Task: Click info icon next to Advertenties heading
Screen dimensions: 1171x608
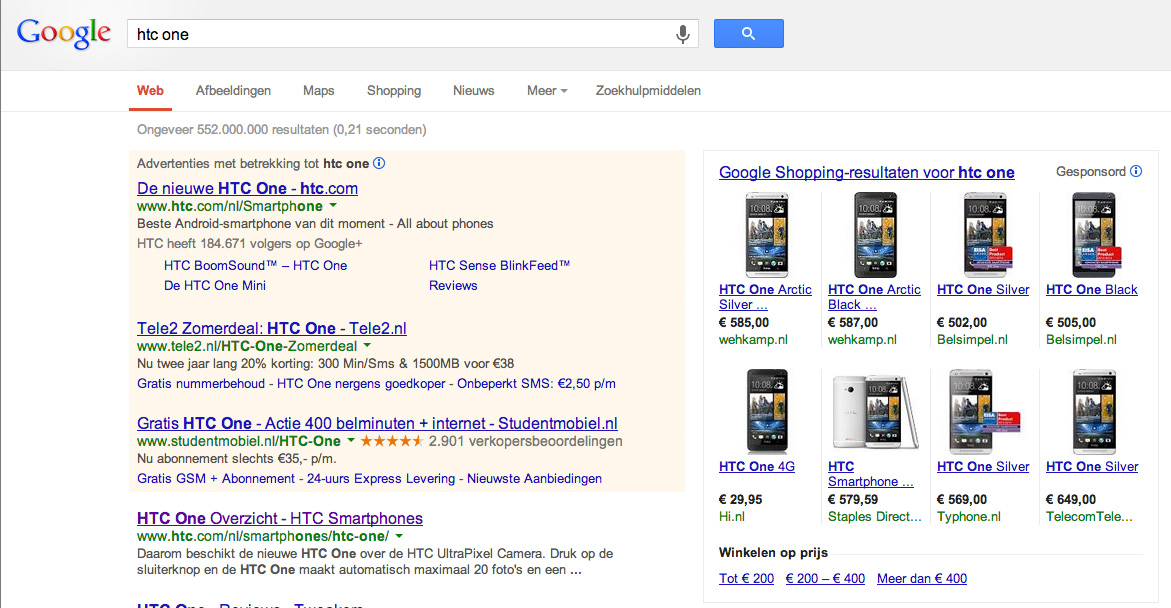Action: [379, 163]
